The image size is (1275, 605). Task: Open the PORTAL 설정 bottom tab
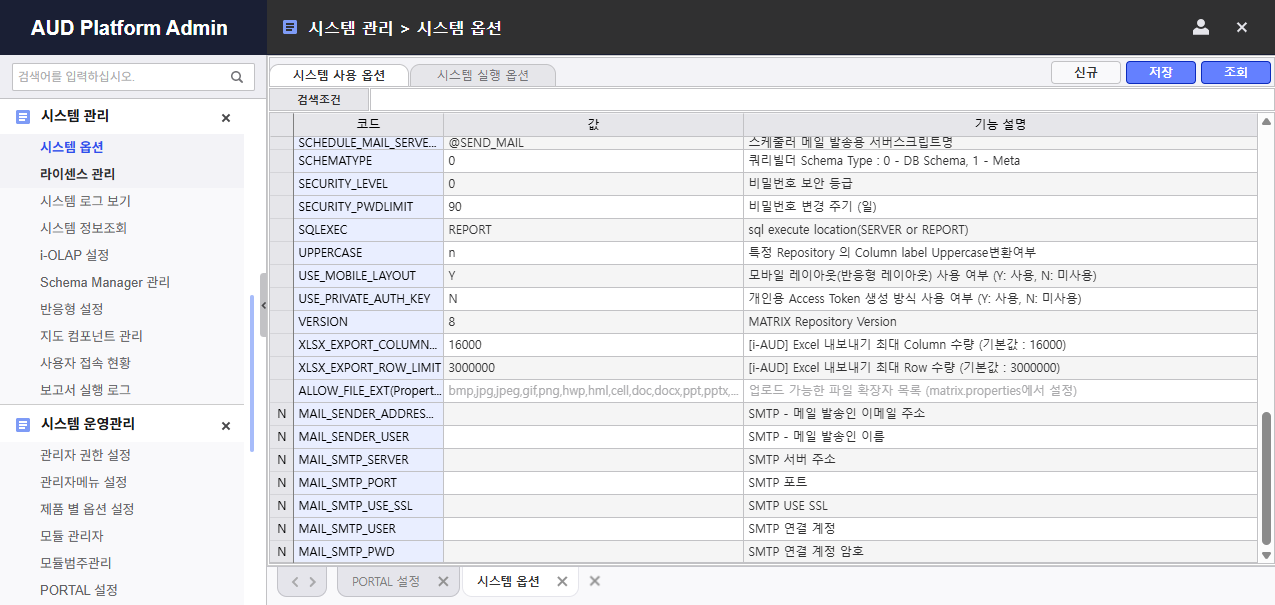386,581
